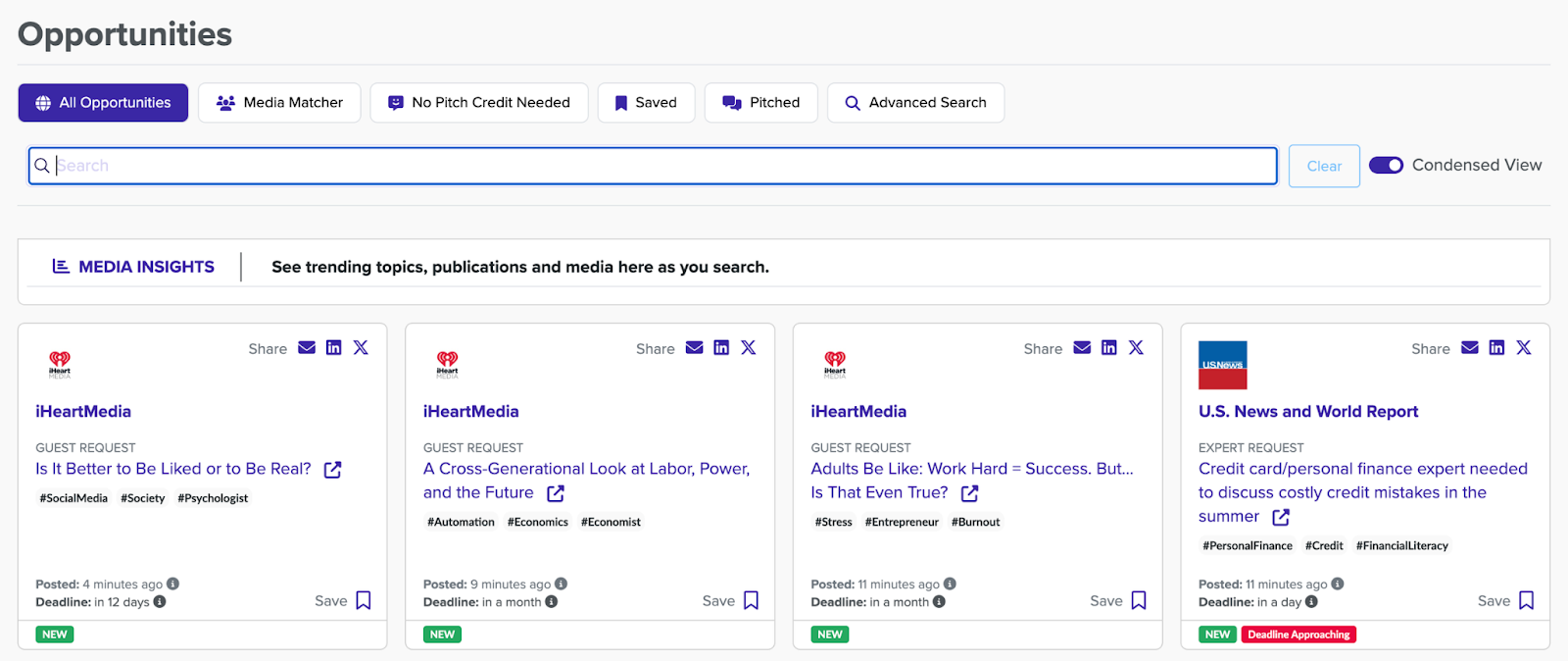Click the 'Deadline Approaching' badge
The height and width of the screenshot is (661, 1568).
tap(1298, 635)
